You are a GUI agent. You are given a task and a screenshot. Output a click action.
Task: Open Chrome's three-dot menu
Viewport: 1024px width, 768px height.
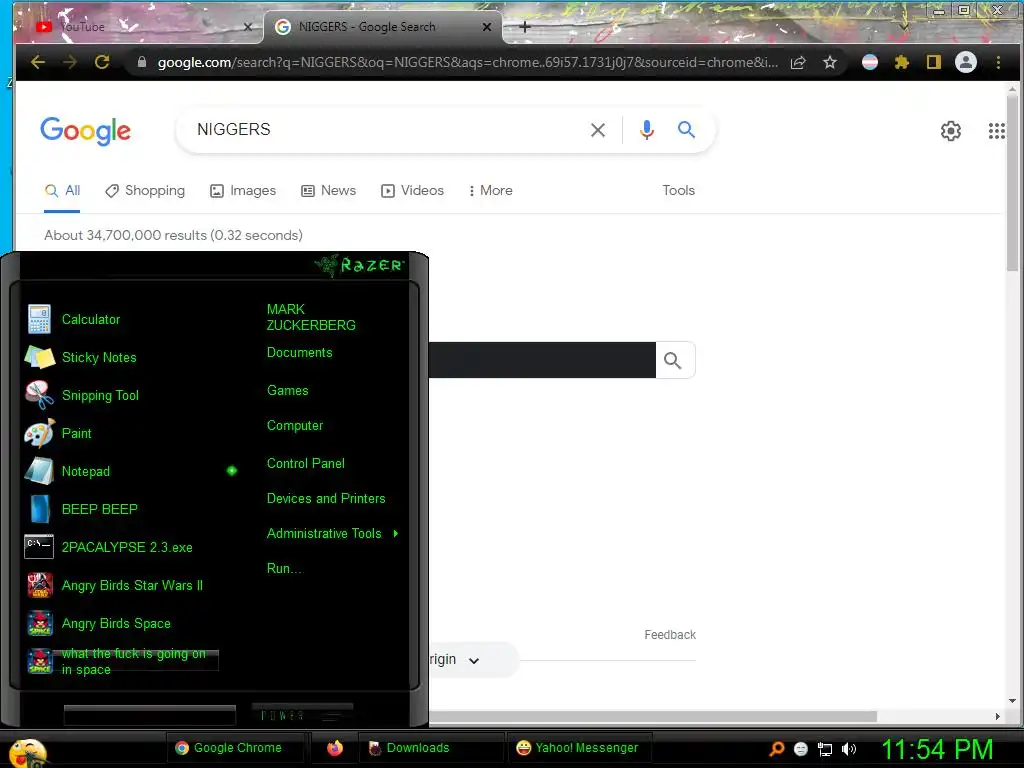point(998,62)
